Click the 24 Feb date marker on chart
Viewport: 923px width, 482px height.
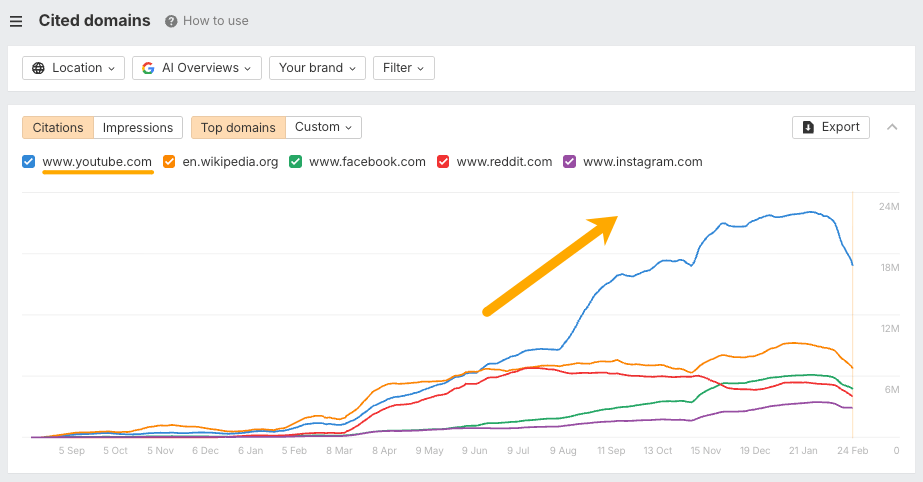[852, 451]
